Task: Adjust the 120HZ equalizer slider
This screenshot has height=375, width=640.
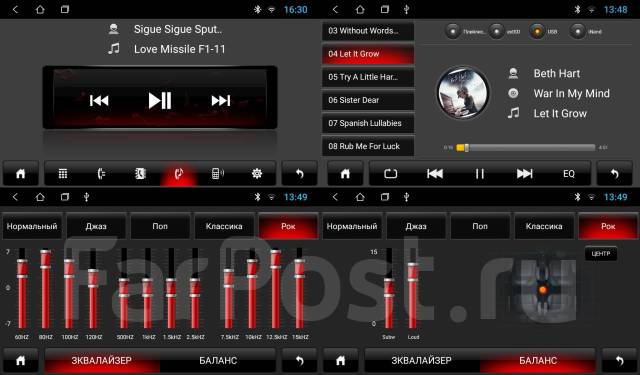Action: [93, 288]
